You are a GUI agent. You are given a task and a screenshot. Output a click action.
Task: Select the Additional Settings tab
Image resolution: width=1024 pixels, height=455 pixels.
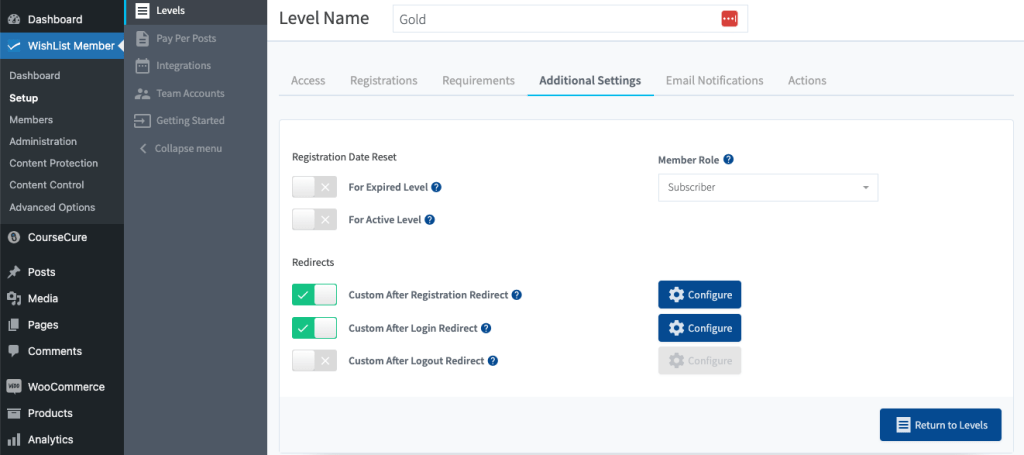click(590, 80)
